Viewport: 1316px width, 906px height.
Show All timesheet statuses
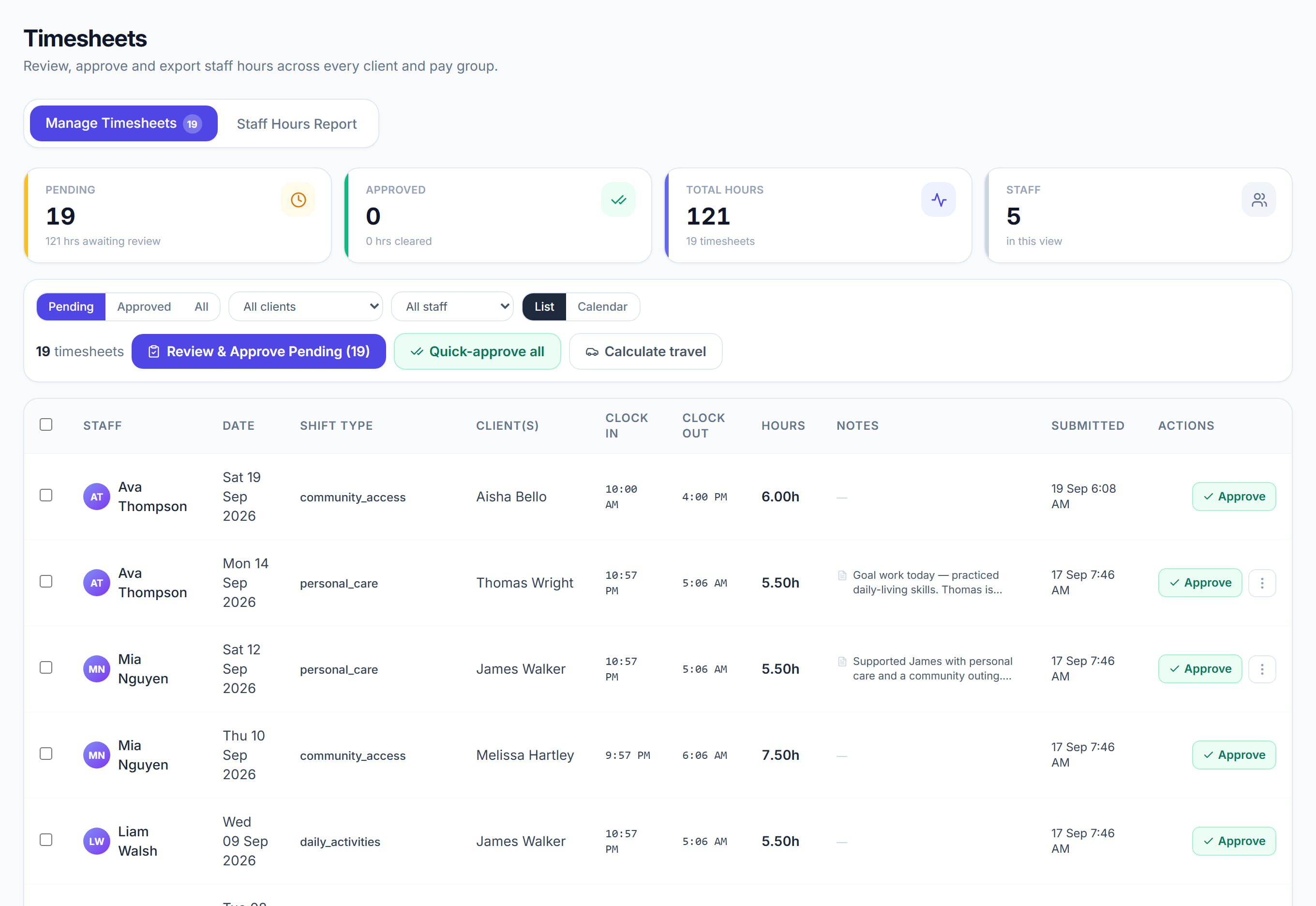point(201,306)
